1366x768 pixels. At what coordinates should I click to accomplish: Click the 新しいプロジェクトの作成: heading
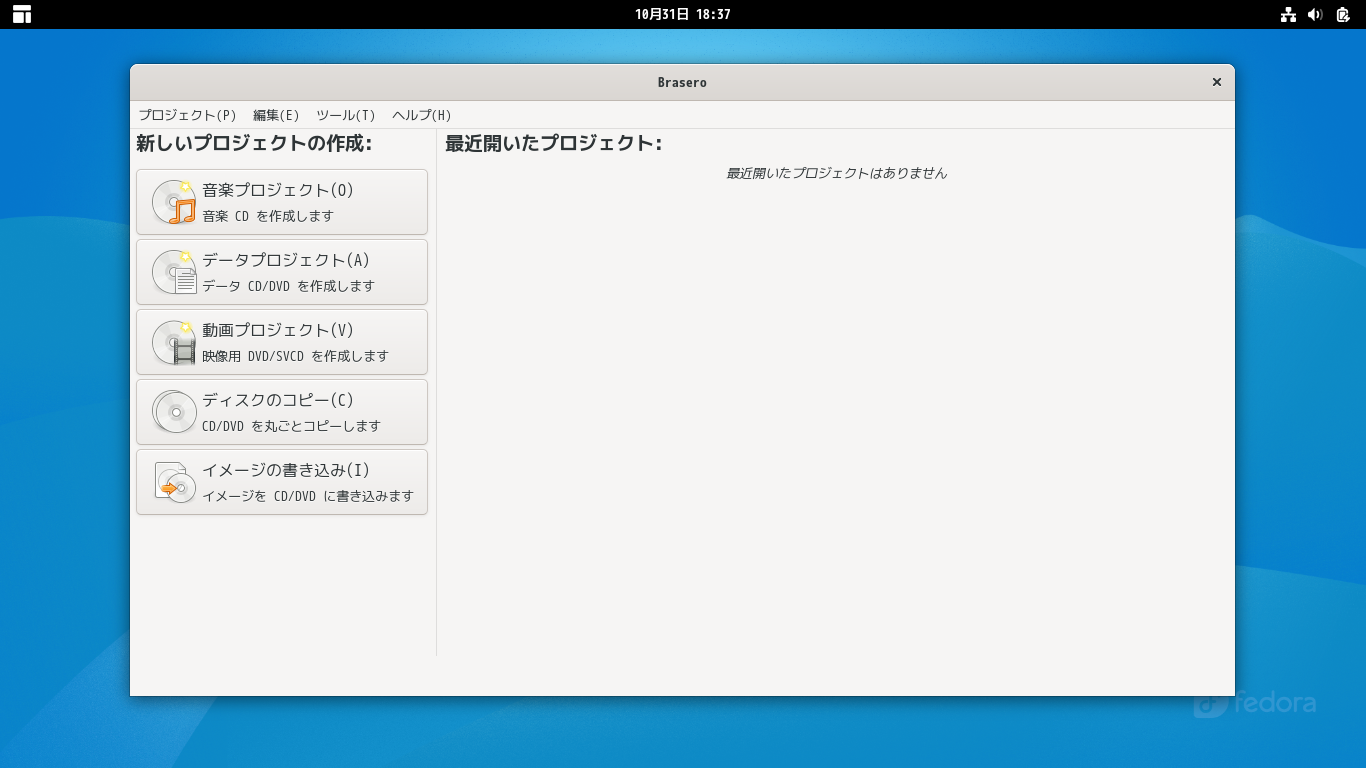[x=254, y=143]
